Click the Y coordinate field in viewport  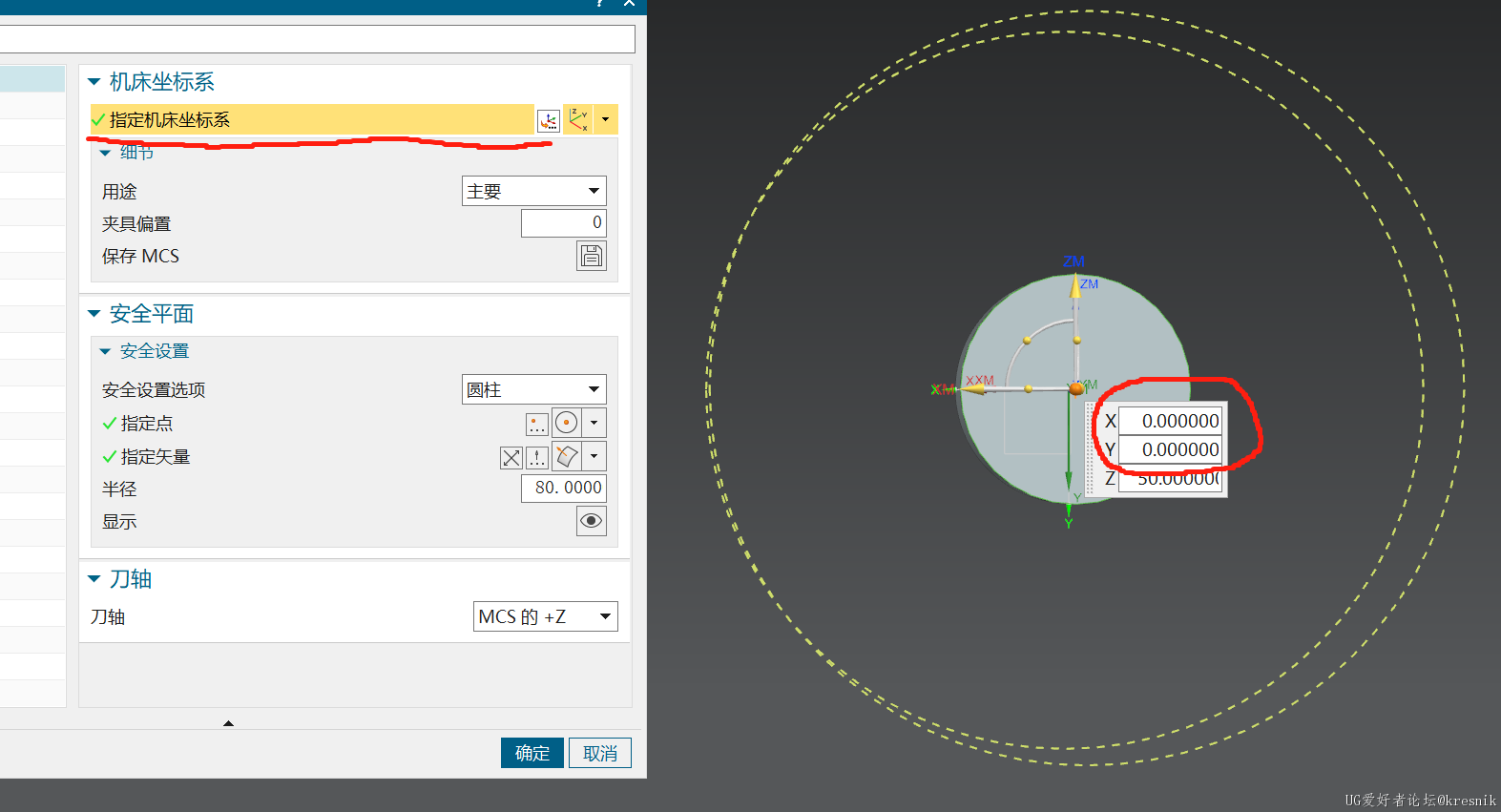pyautogui.click(x=1170, y=449)
